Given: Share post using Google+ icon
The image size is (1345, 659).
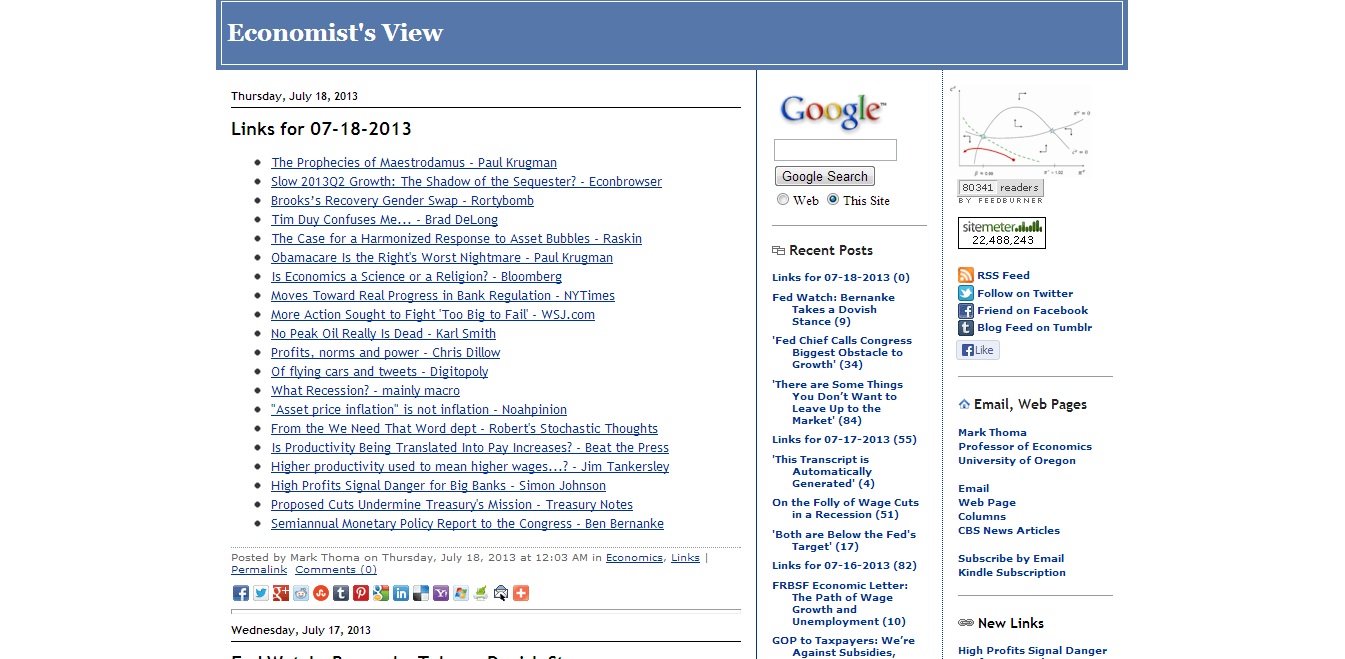Looking at the screenshot, I should (281, 593).
